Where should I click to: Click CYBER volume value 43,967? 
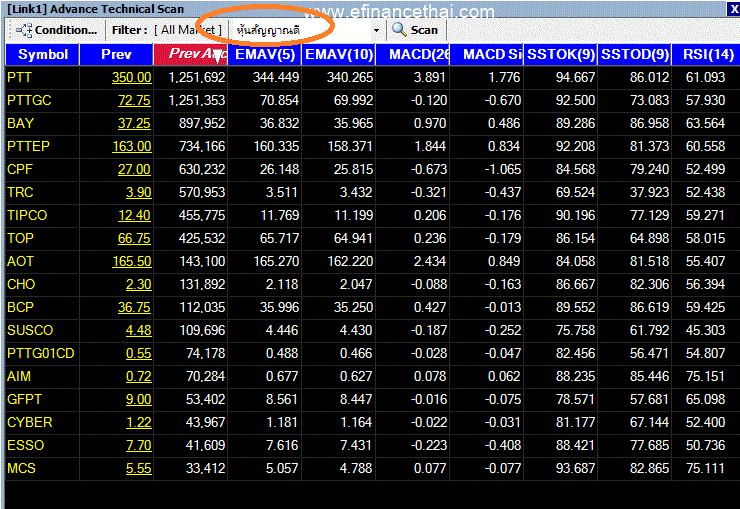(205, 422)
